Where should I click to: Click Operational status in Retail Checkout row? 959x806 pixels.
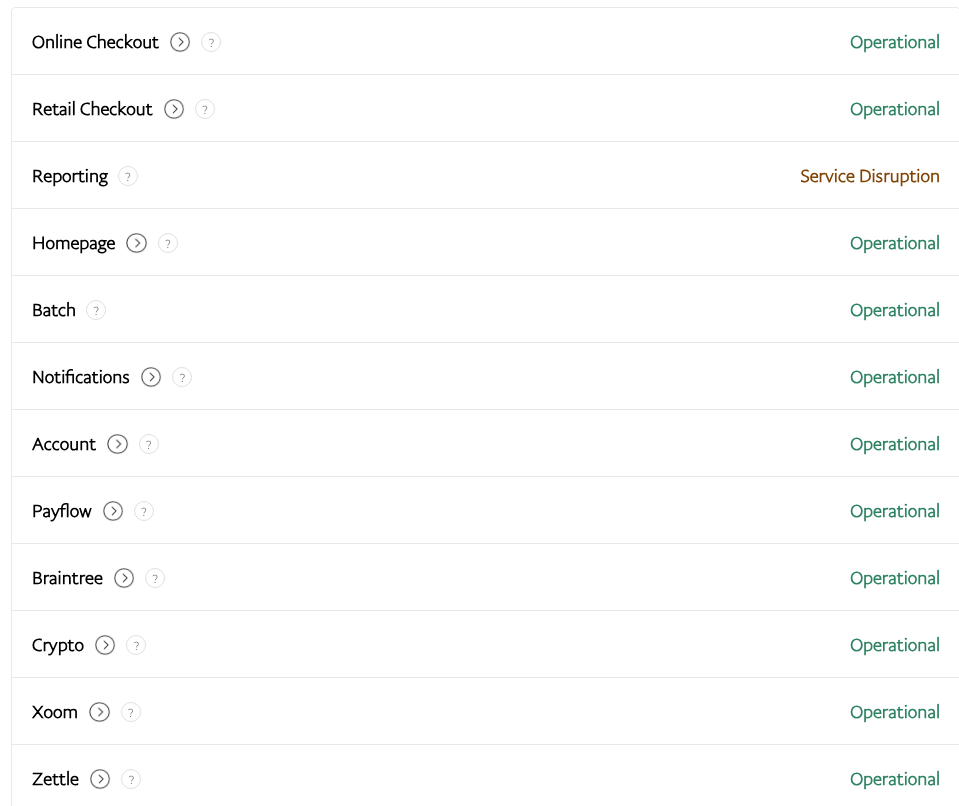pyautogui.click(x=895, y=110)
